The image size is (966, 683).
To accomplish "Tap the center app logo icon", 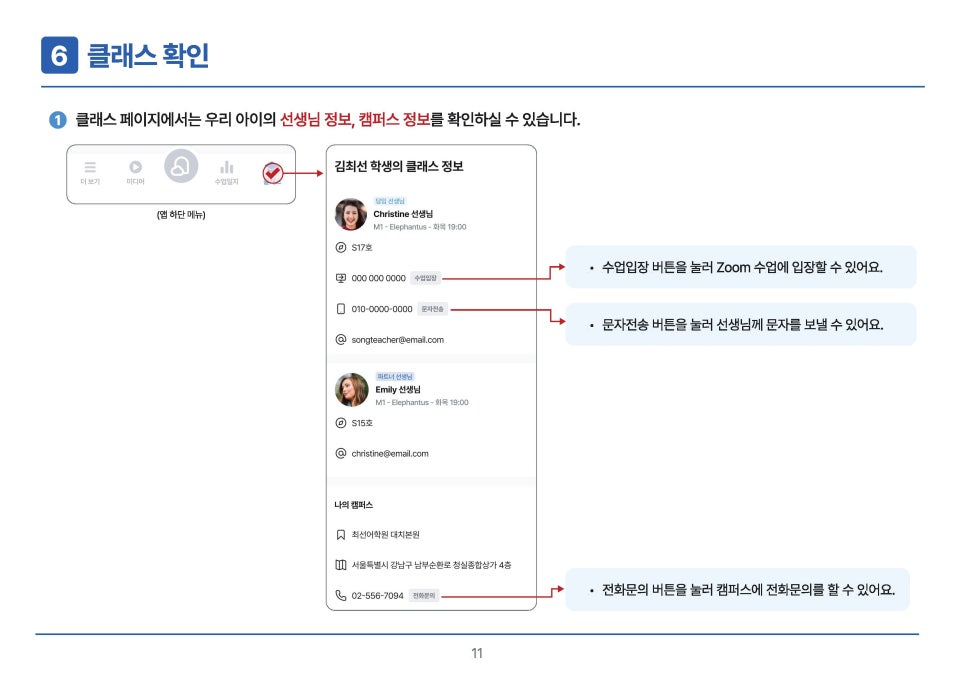I will tap(183, 166).
